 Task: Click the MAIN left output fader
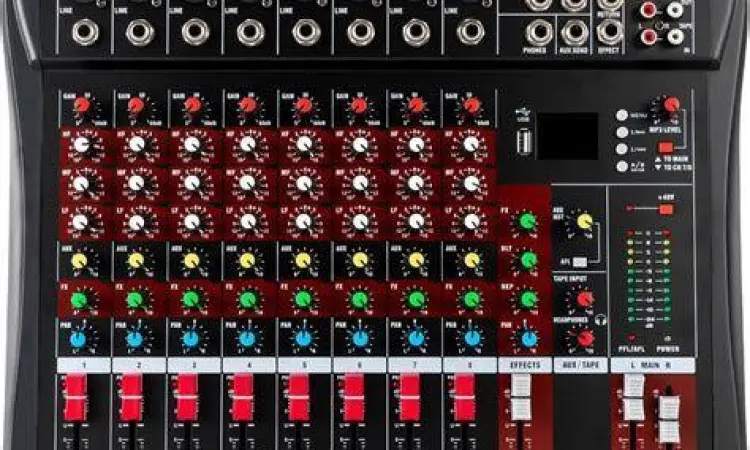634,398
